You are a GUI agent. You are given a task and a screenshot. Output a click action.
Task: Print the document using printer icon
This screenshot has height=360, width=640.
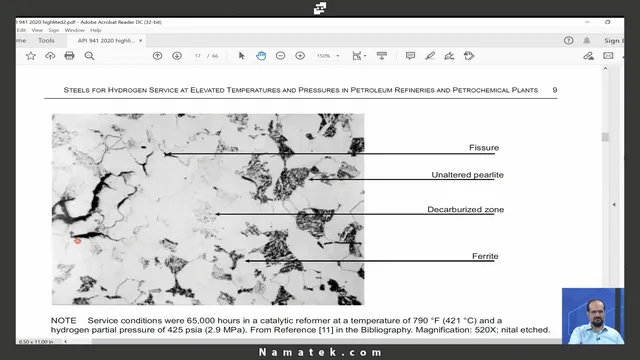[x=69, y=56]
